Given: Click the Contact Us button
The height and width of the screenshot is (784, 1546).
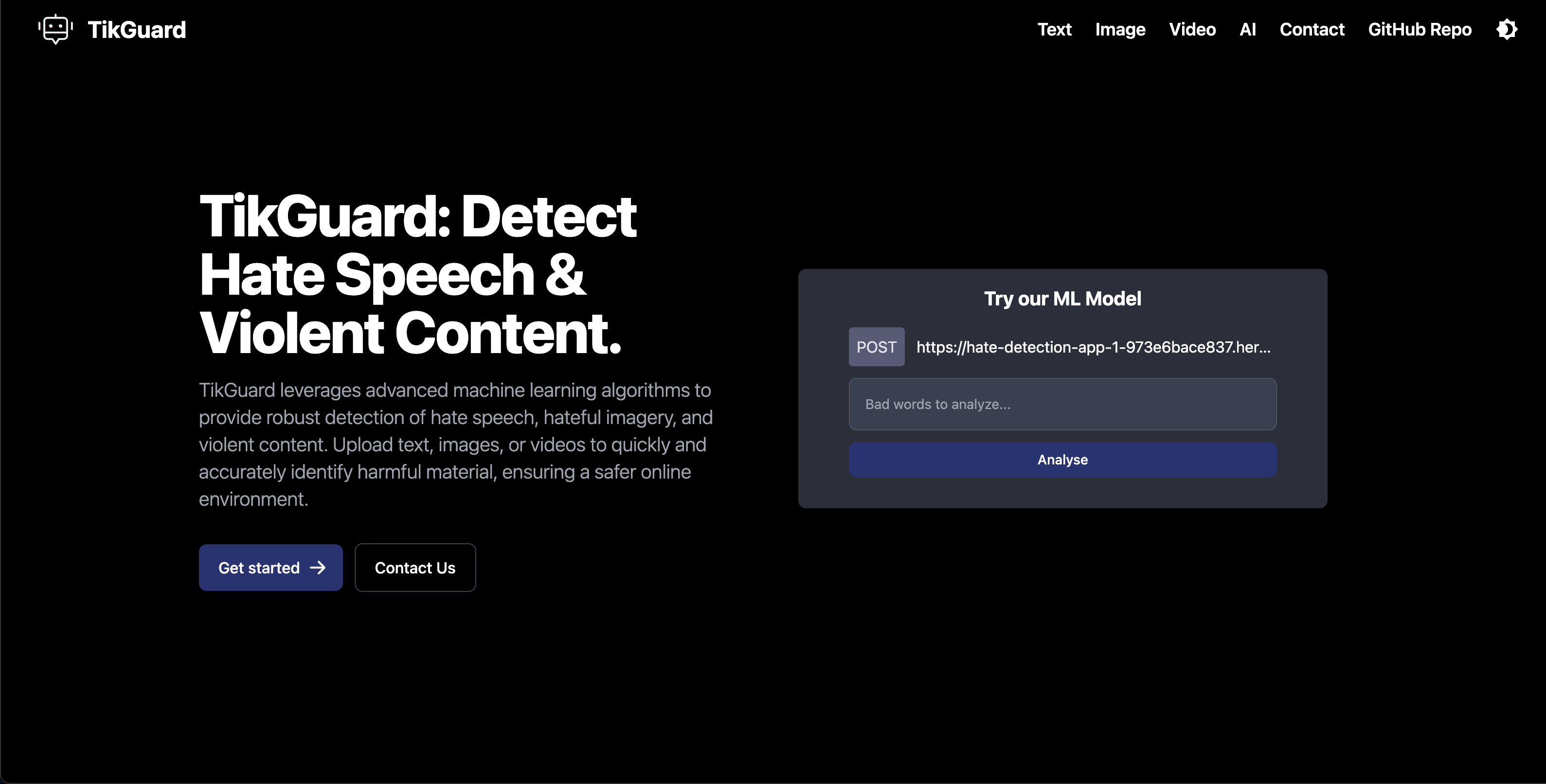Looking at the screenshot, I should coord(414,568).
